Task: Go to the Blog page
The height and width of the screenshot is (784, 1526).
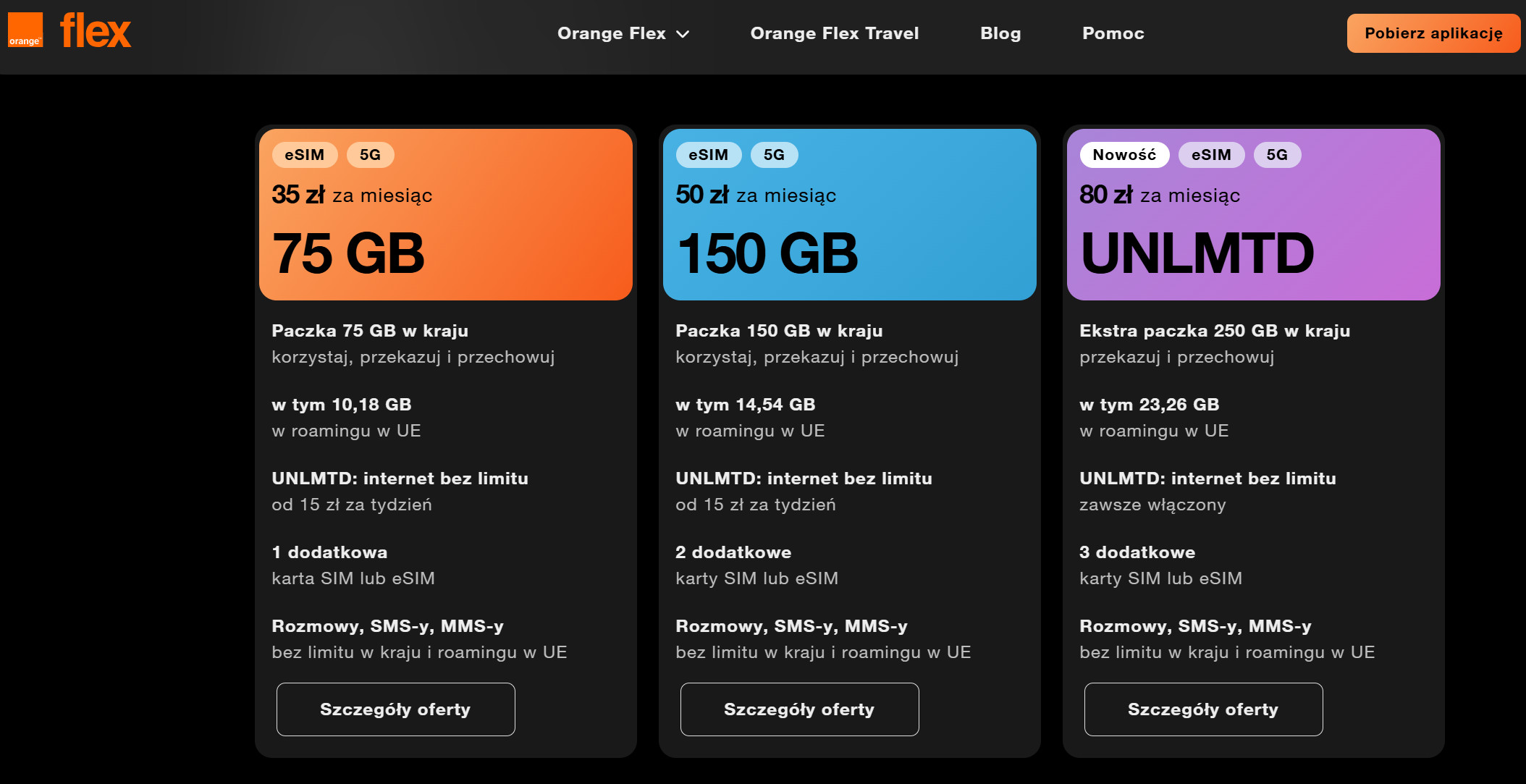Action: click(1000, 33)
